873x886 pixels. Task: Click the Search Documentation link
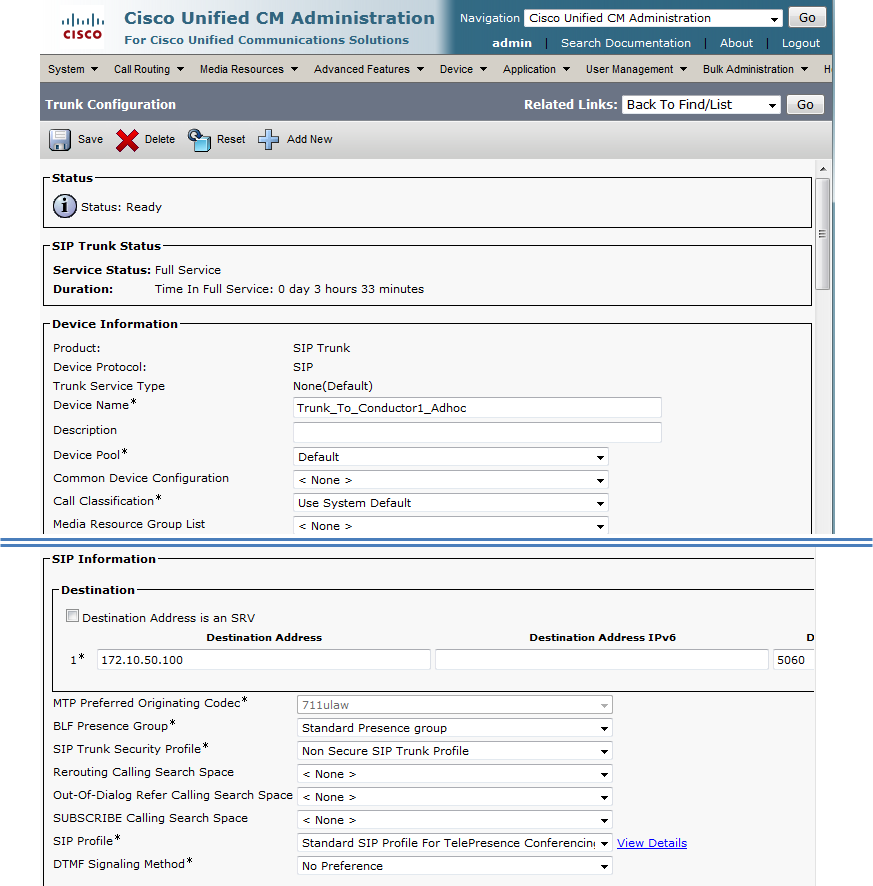[626, 43]
